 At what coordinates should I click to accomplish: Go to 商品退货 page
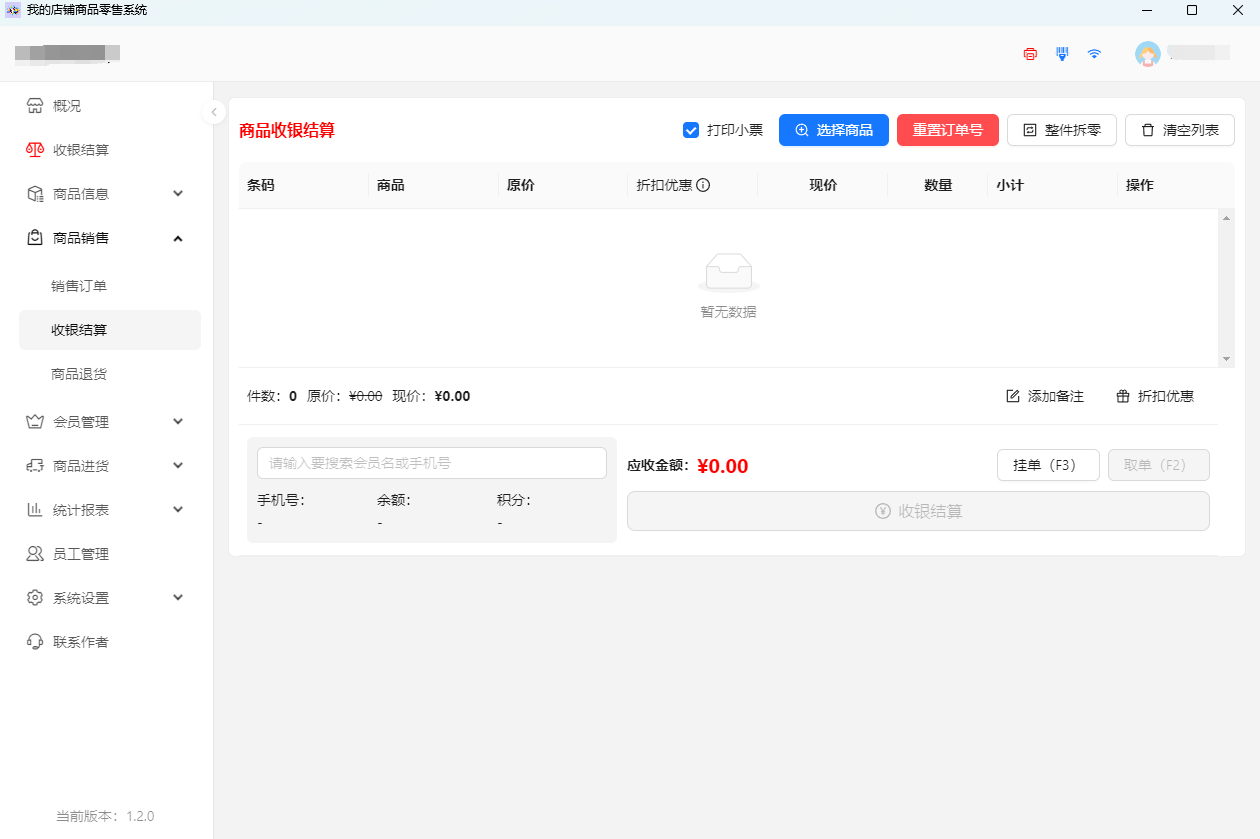[x=79, y=374]
